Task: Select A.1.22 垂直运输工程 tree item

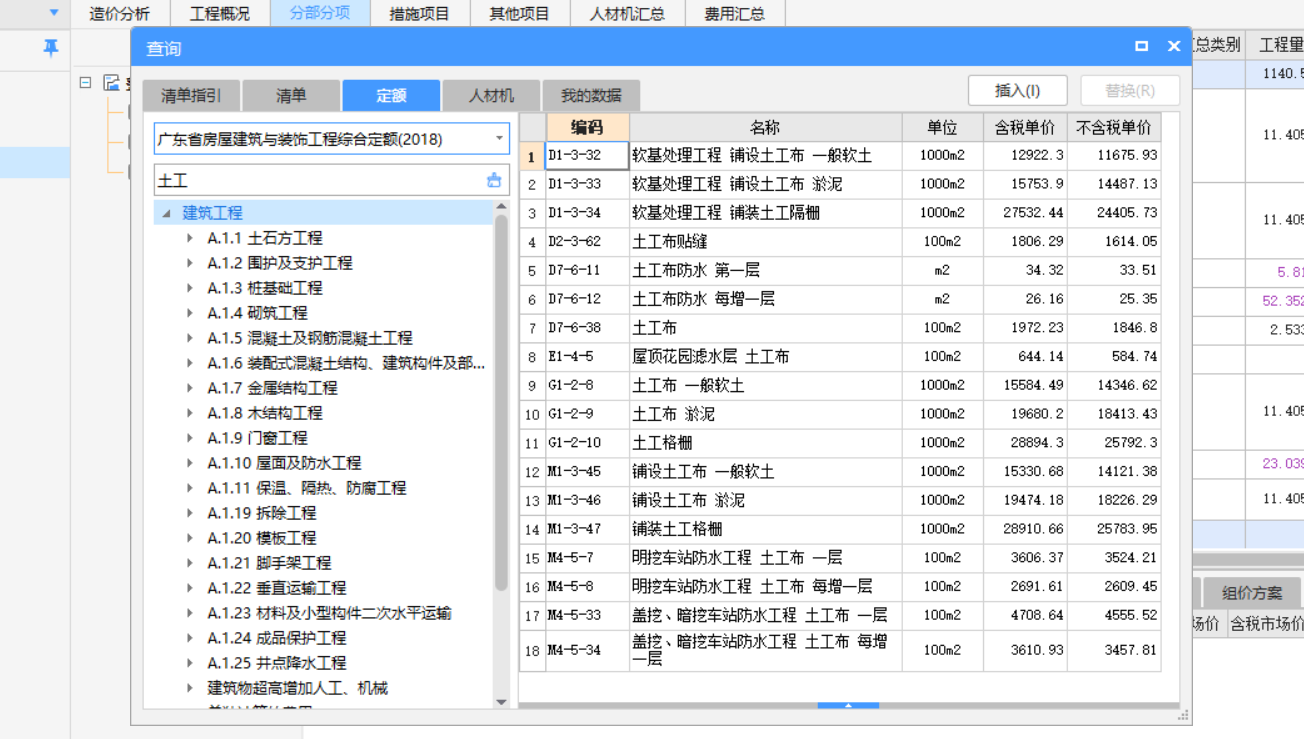Action: [x=277, y=588]
